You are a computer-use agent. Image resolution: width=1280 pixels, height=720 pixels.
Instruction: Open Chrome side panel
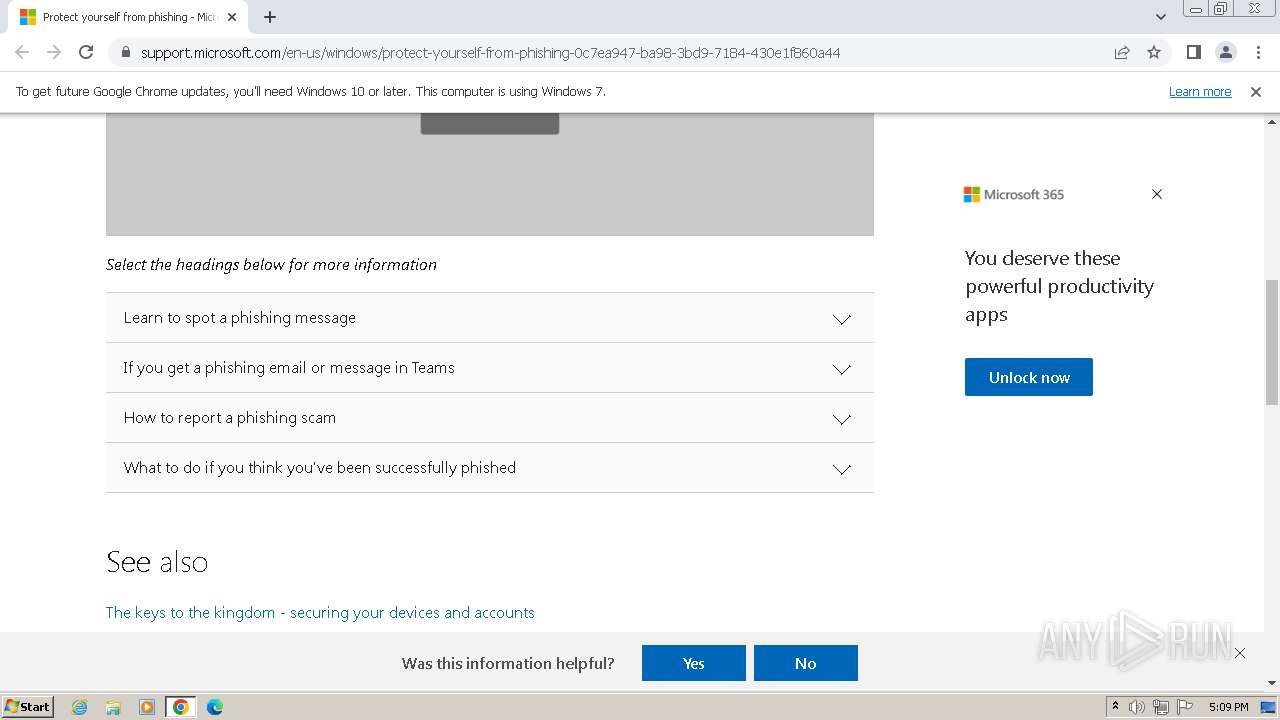pyautogui.click(x=1193, y=52)
